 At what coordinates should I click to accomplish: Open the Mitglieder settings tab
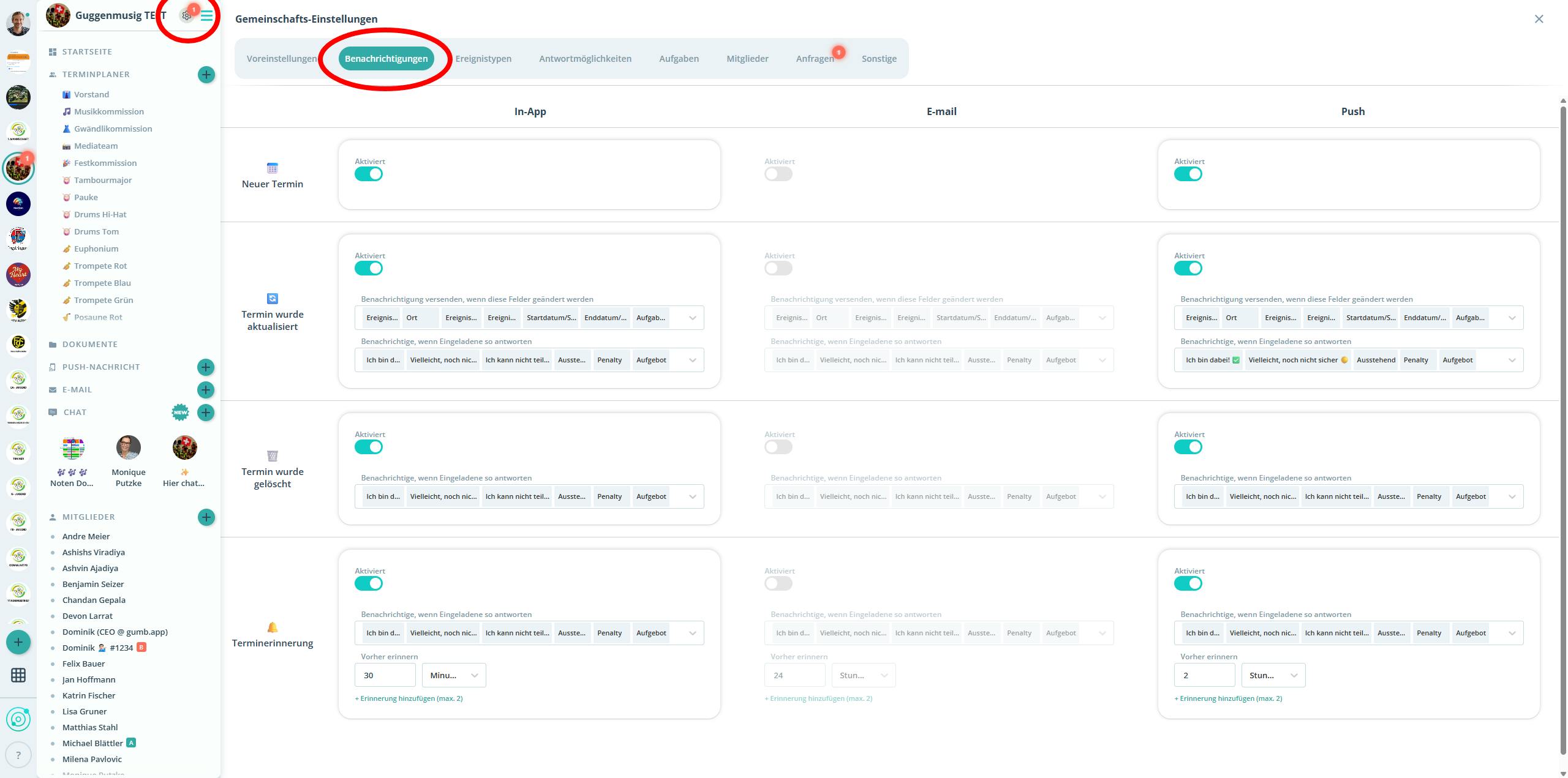coord(747,59)
